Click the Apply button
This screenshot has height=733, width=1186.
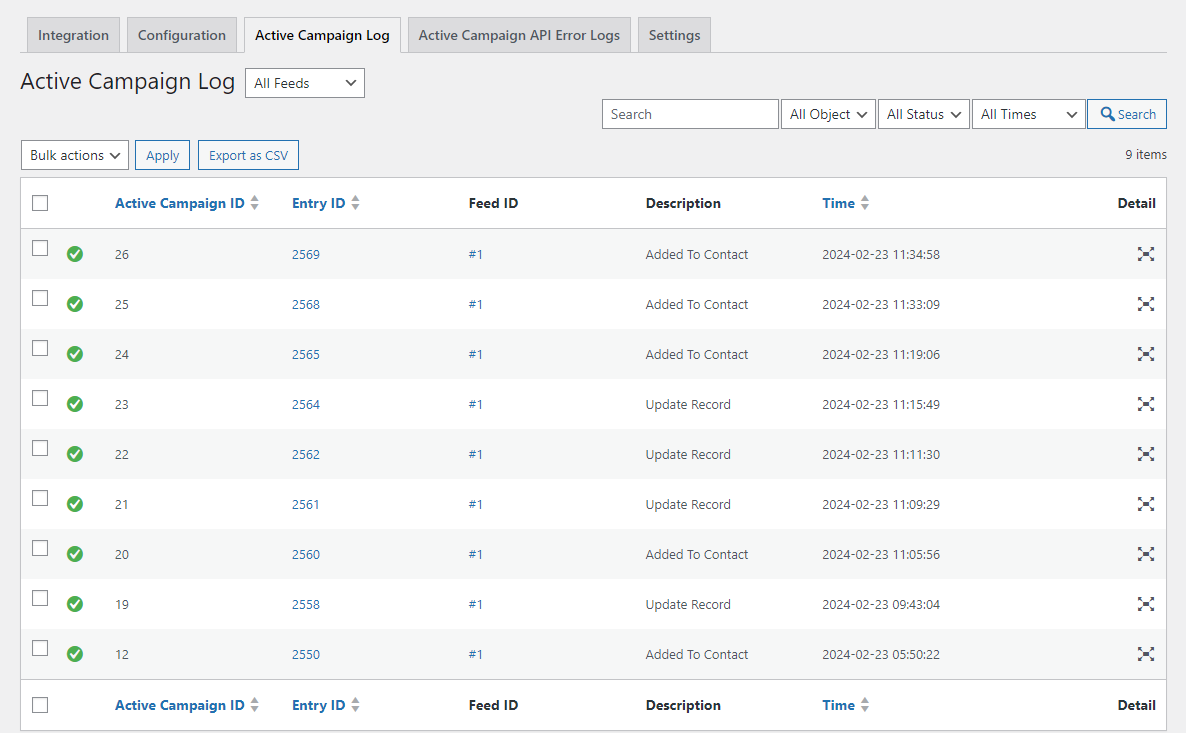pos(163,155)
